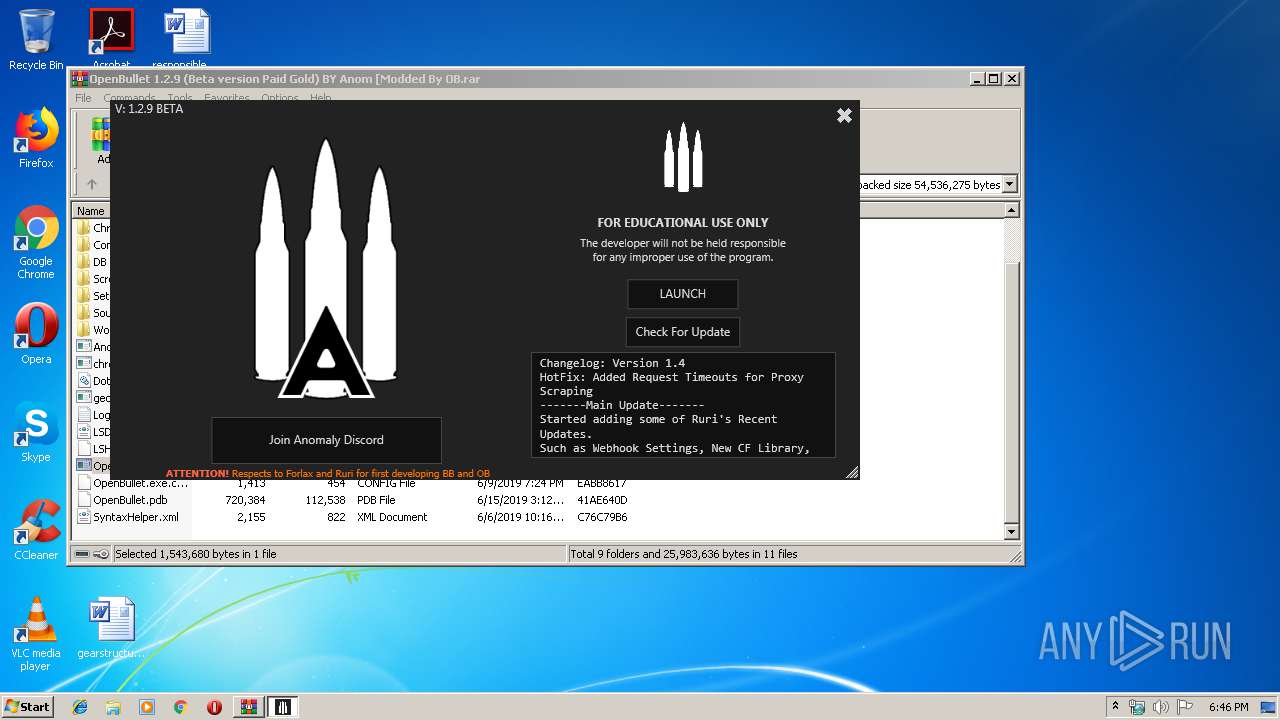Click the WinRAR Add toolbar icon

(x=101, y=140)
